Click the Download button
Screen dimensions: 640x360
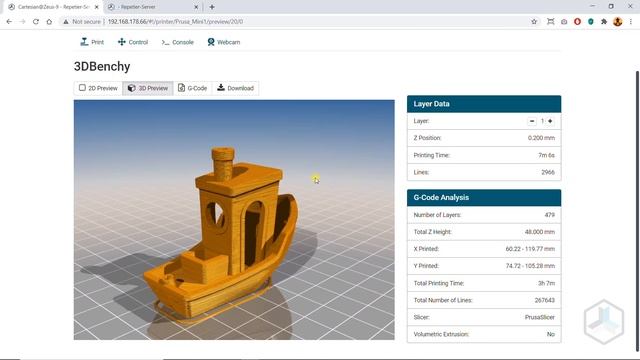click(235, 88)
